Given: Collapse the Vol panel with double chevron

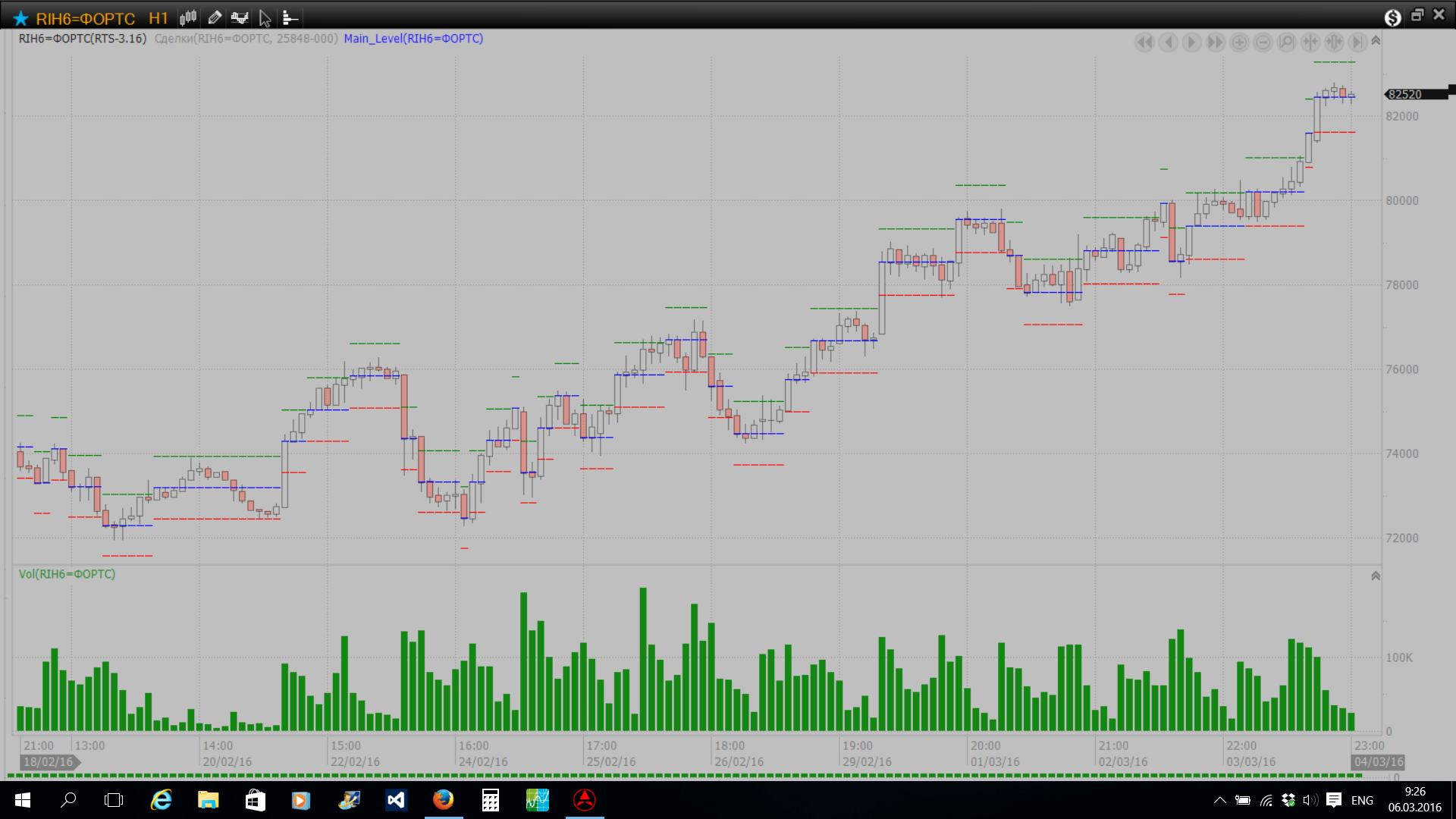Looking at the screenshot, I should pyautogui.click(x=1376, y=576).
